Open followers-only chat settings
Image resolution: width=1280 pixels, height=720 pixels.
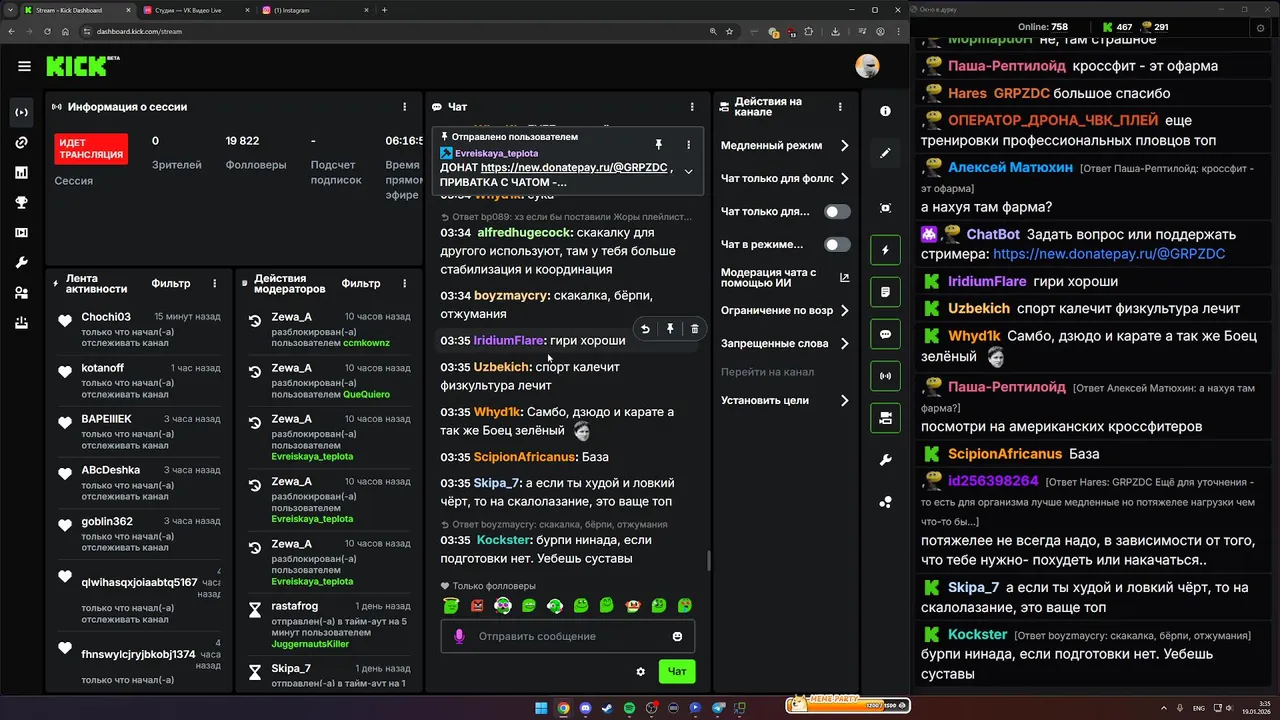tap(785, 179)
